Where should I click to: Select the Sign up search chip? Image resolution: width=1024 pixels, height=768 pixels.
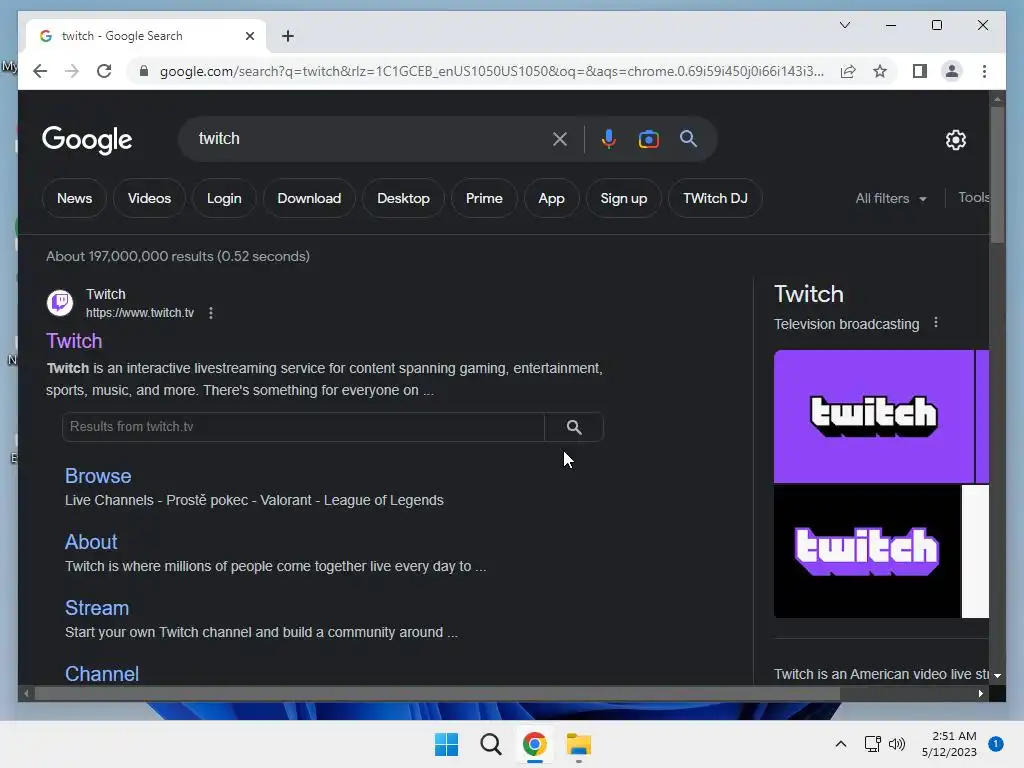pyautogui.click(x=624, y=199)
